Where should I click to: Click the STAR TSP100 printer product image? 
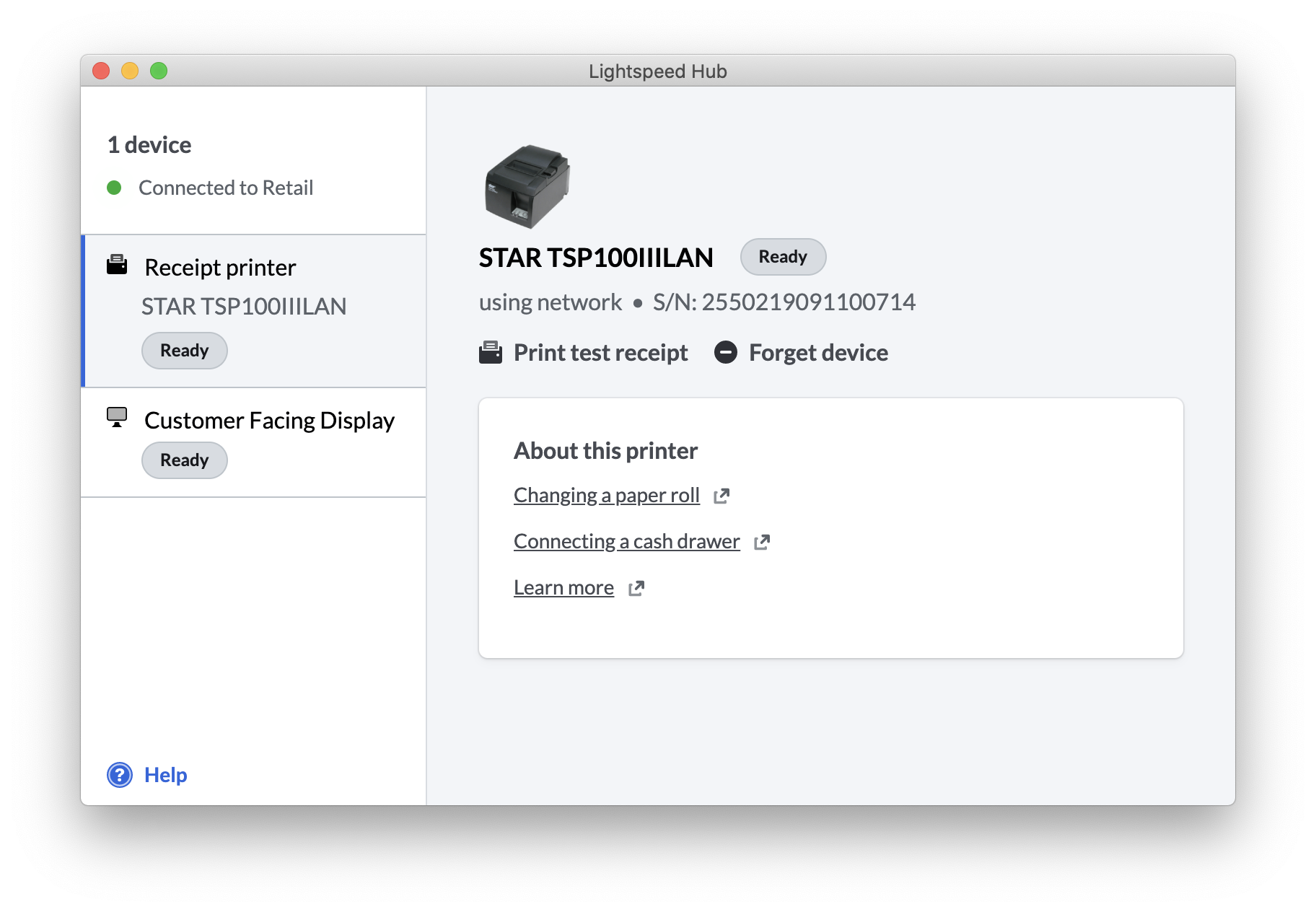(527, 186)
